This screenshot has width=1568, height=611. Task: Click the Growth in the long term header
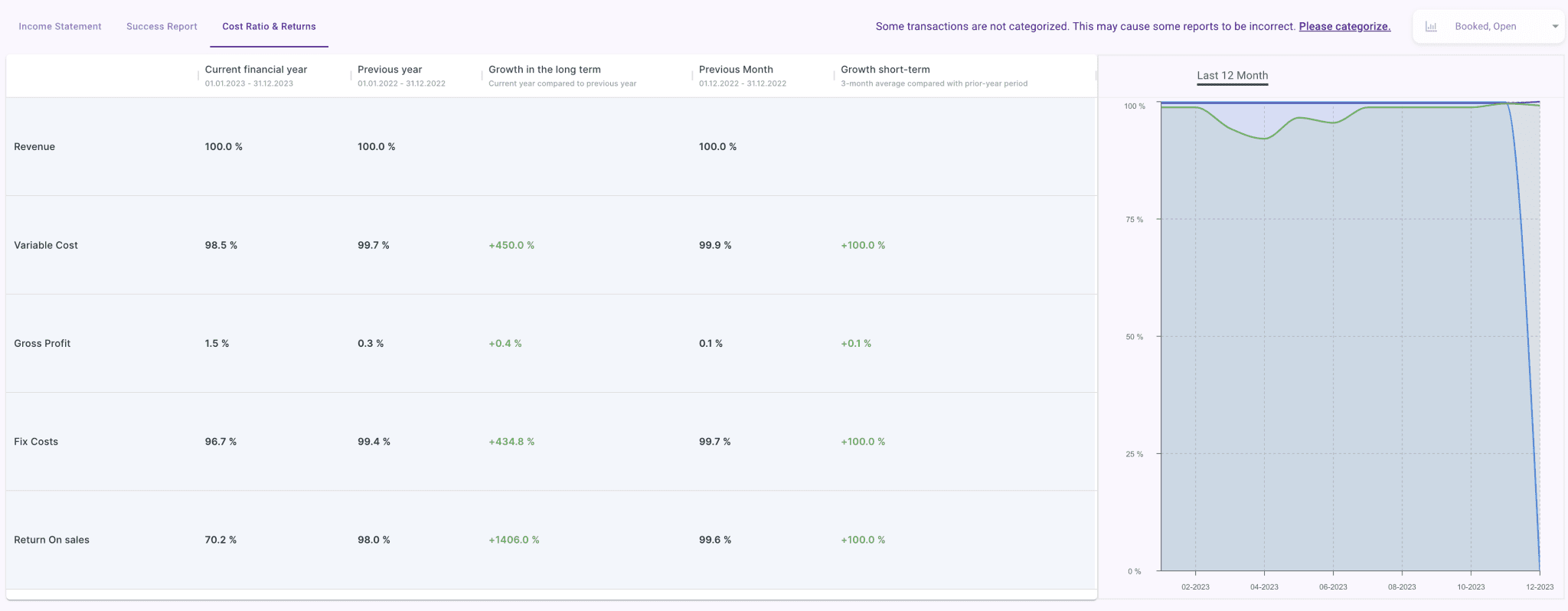click(544, 70)
